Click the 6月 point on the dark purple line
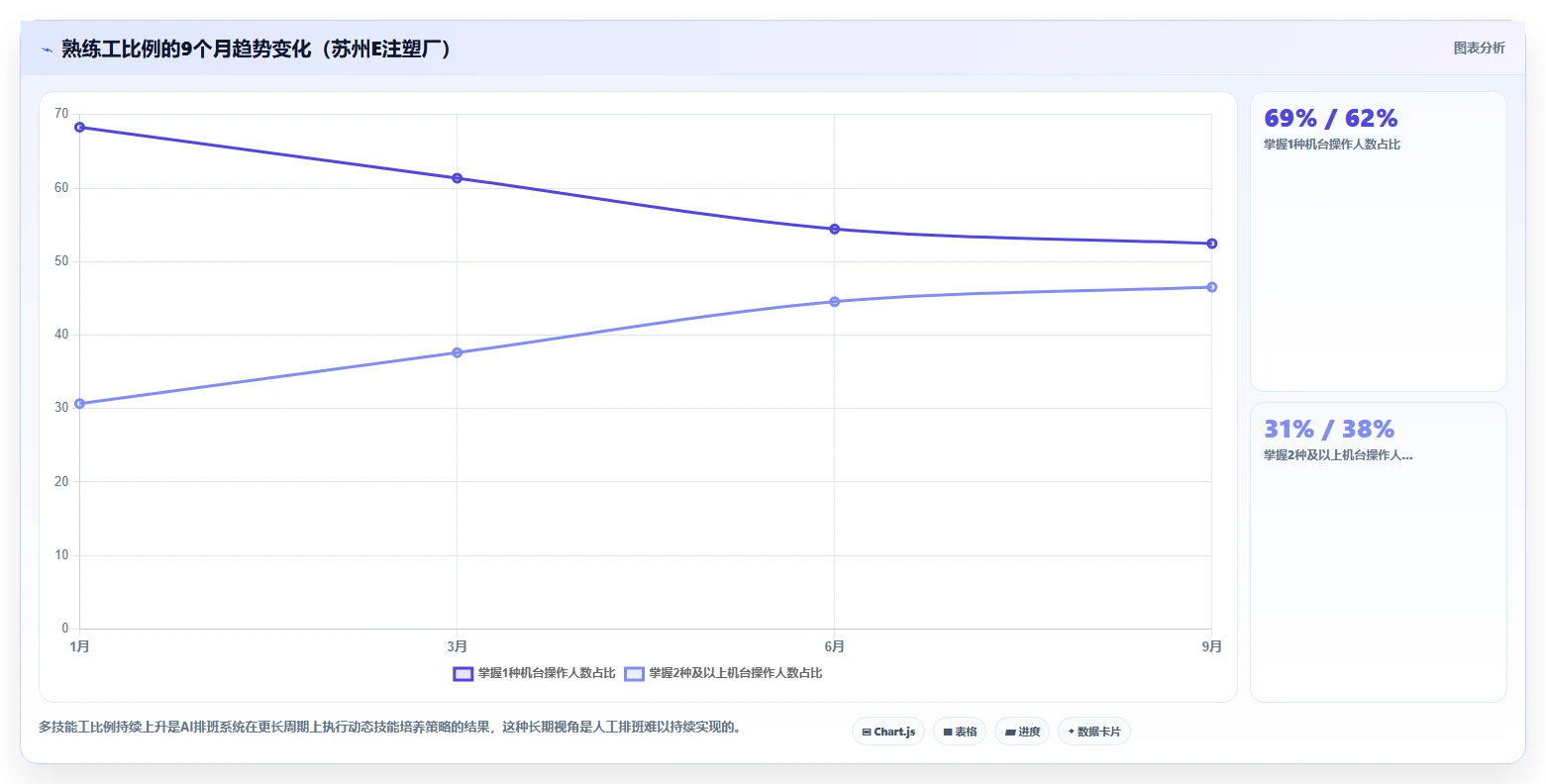 pyautogui.click(x=834, y=229)
